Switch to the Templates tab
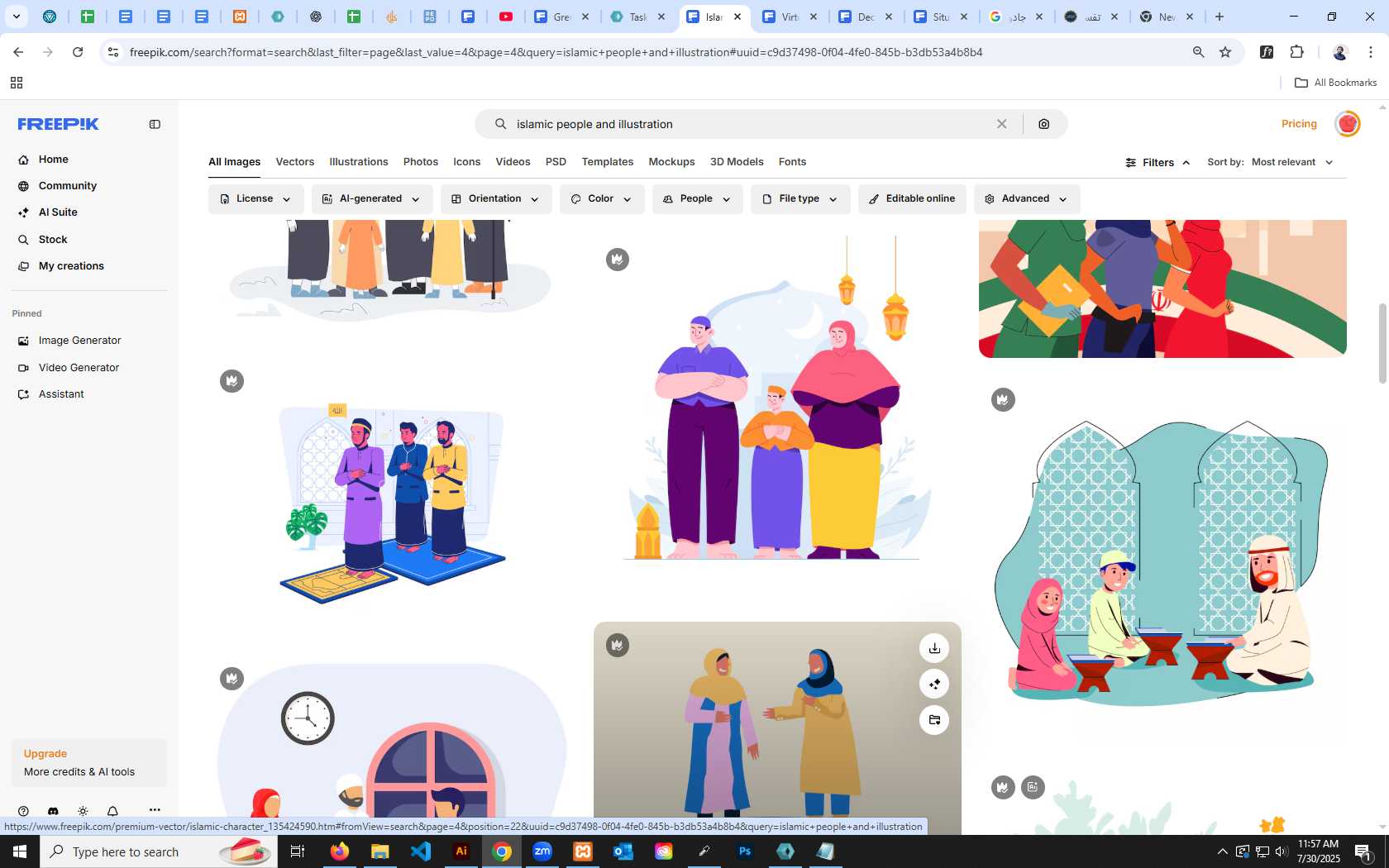The image size is (1389, 868). point(608,162)
